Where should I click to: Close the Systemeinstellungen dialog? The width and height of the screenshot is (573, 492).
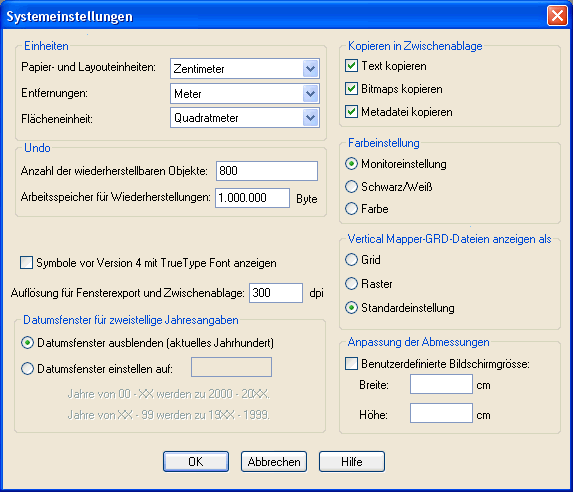(557, 16)
